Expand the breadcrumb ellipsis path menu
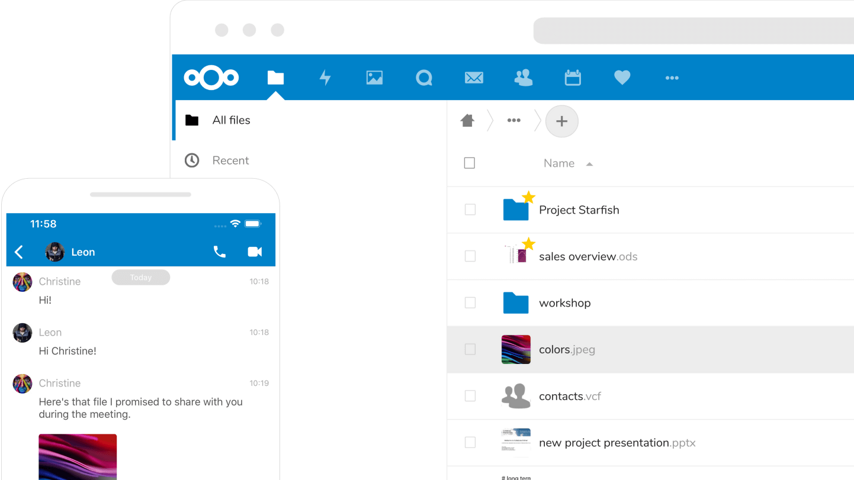 tap(514, 121)
